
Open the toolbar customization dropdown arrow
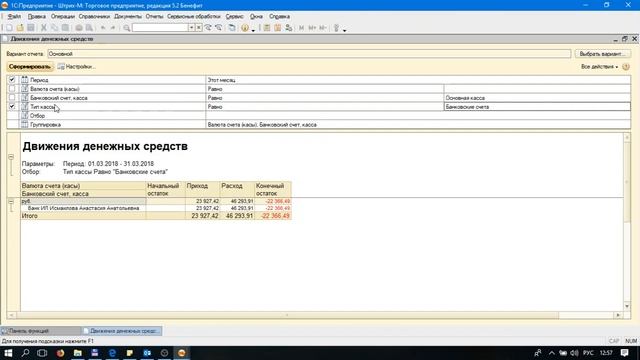[344, 30]
